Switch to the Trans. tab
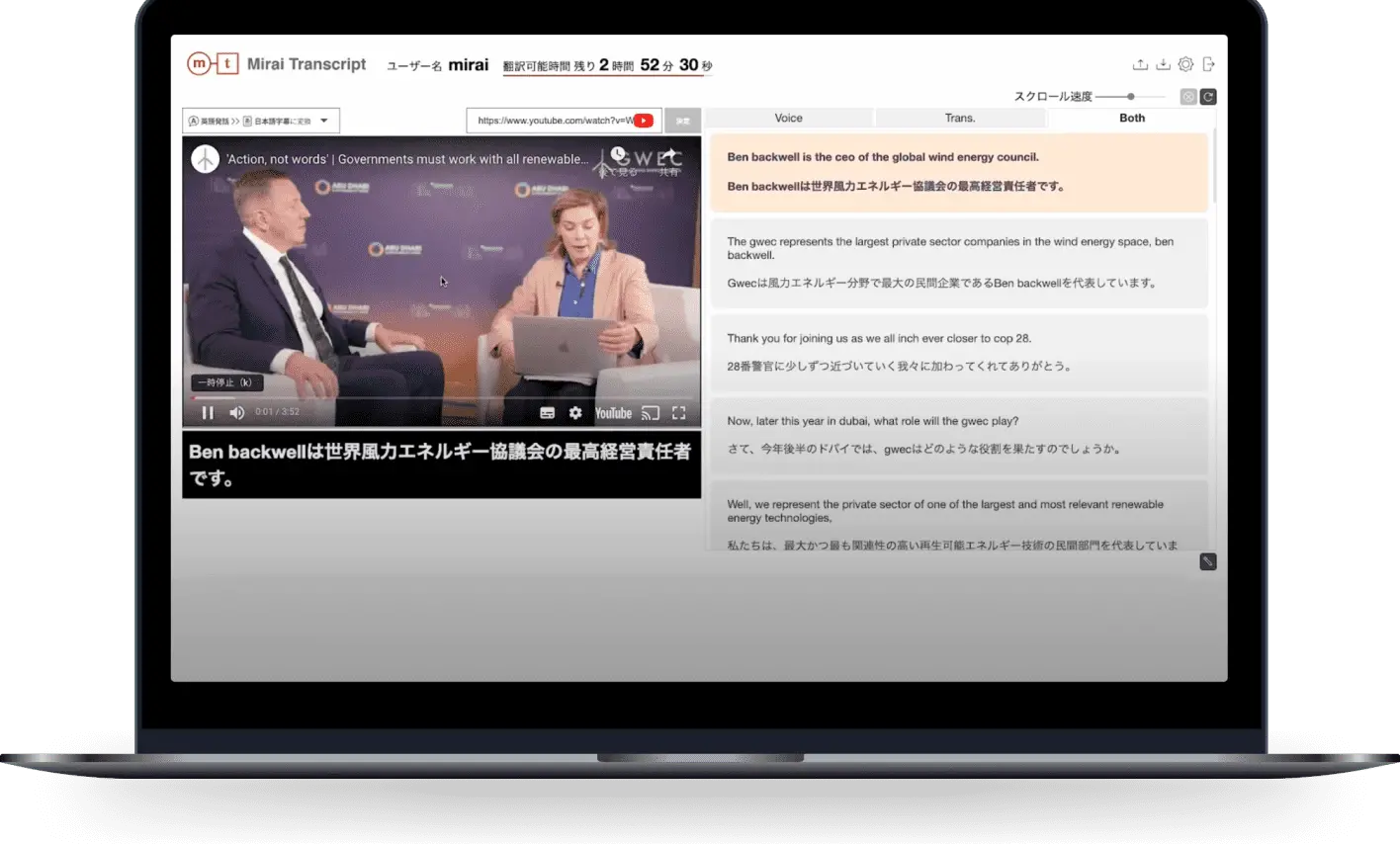This screenshot has width=1400, height=844. [960, 119]
